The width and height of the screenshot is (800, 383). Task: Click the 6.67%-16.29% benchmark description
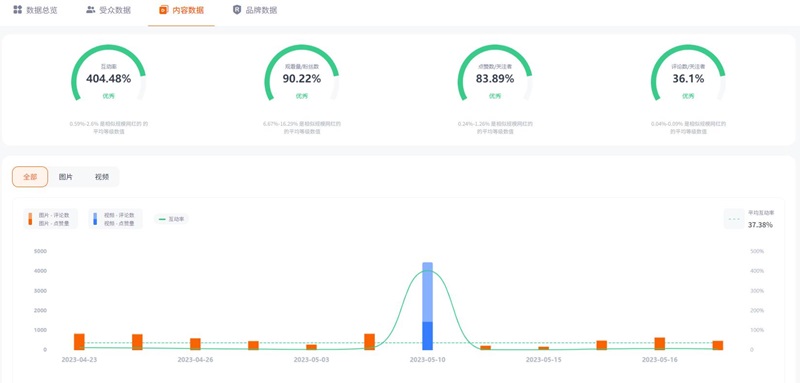point(302,127)
